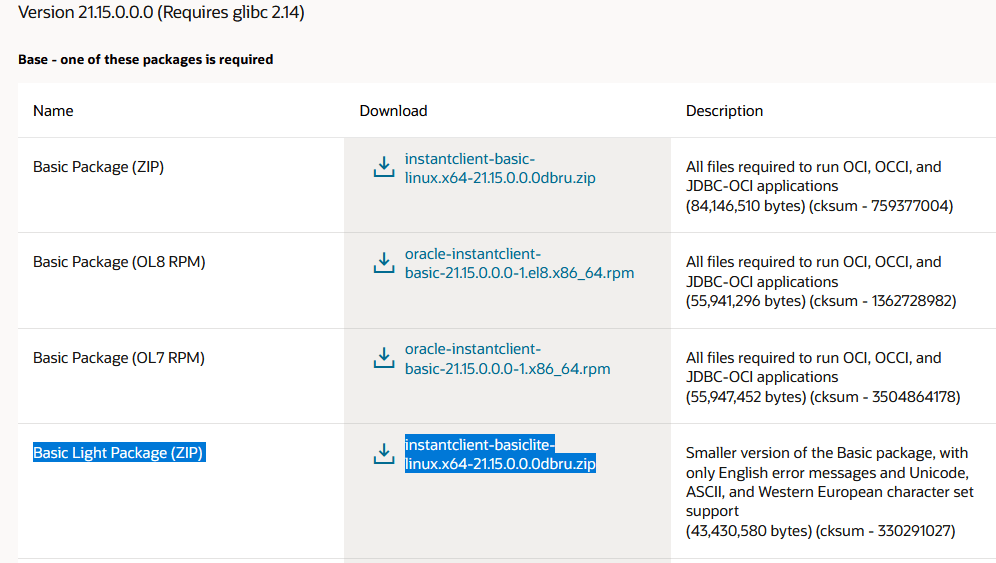Screen dimensions: 996x563
Task: Click download icon for Basic Package ZIP
Action: (x=384, y=167)
